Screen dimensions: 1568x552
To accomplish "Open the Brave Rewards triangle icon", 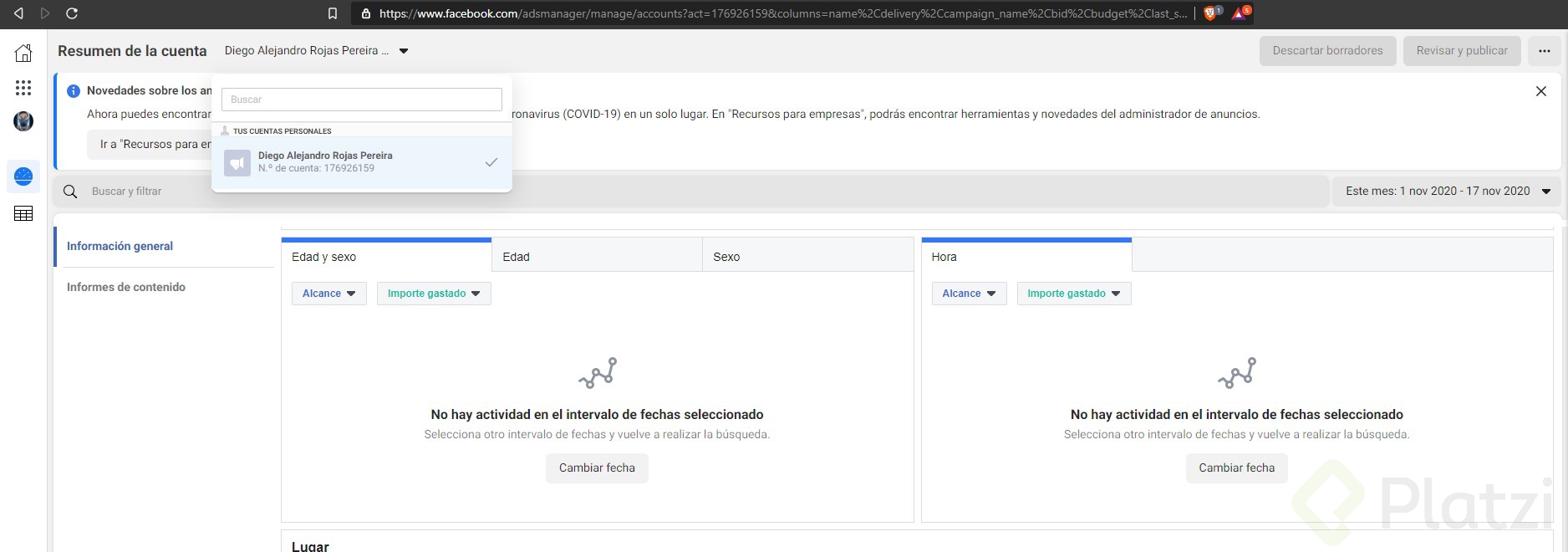I will click(1240, 13).
